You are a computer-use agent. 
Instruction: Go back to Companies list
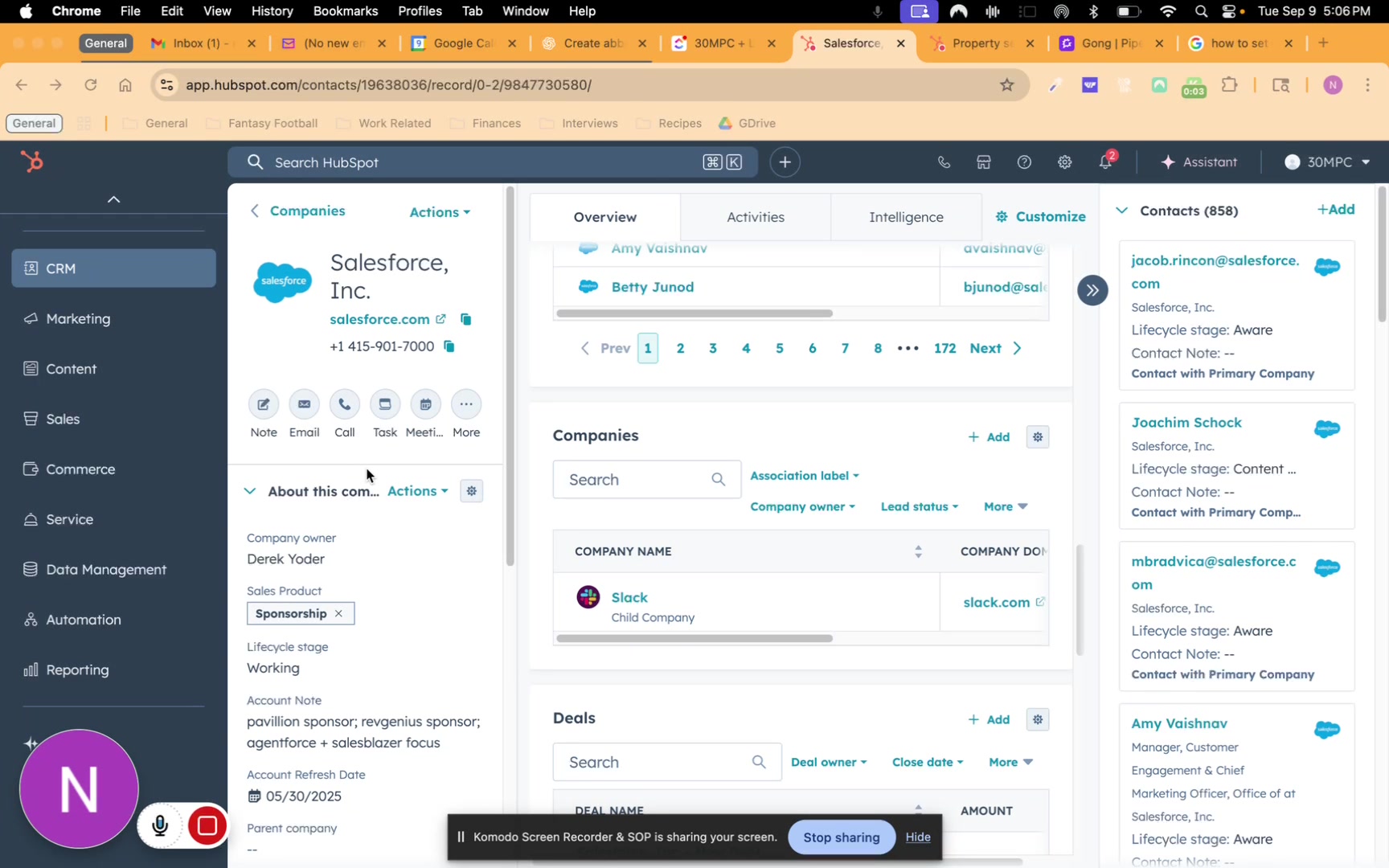297,211
